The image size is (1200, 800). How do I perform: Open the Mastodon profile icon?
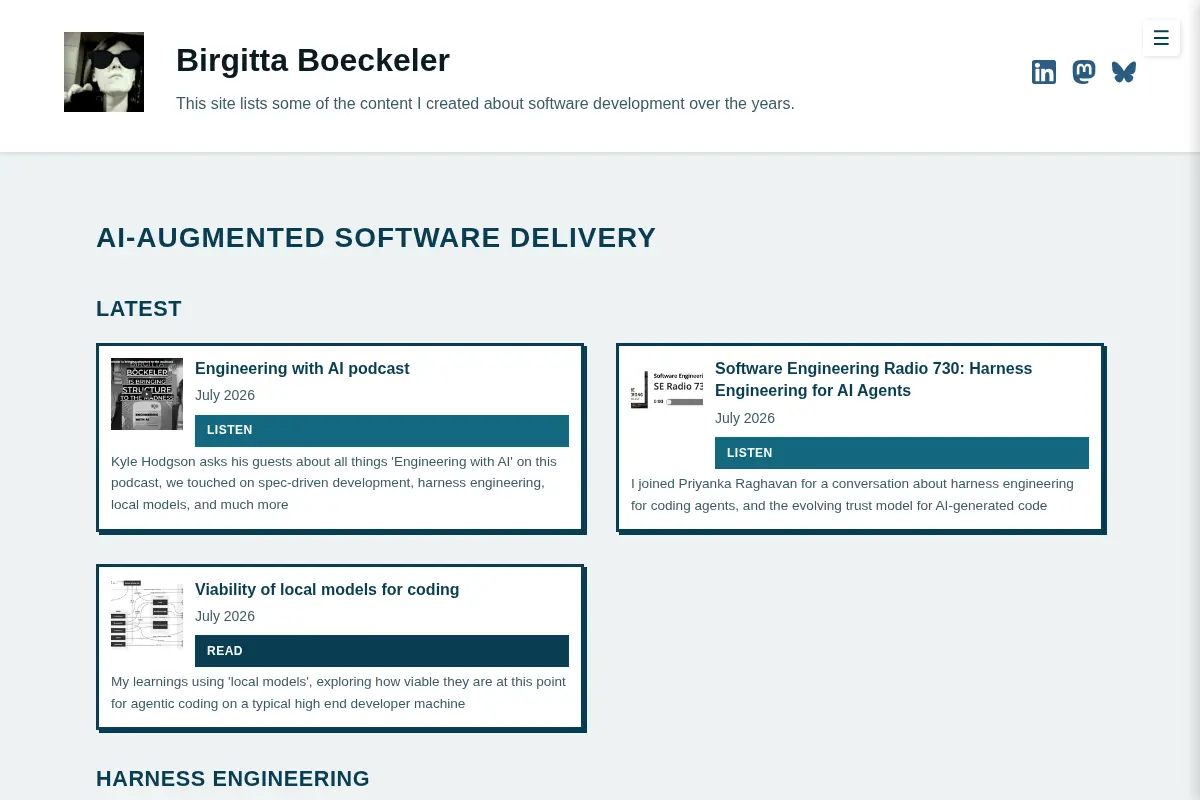pyautogui.click(x=1084, y=72)
